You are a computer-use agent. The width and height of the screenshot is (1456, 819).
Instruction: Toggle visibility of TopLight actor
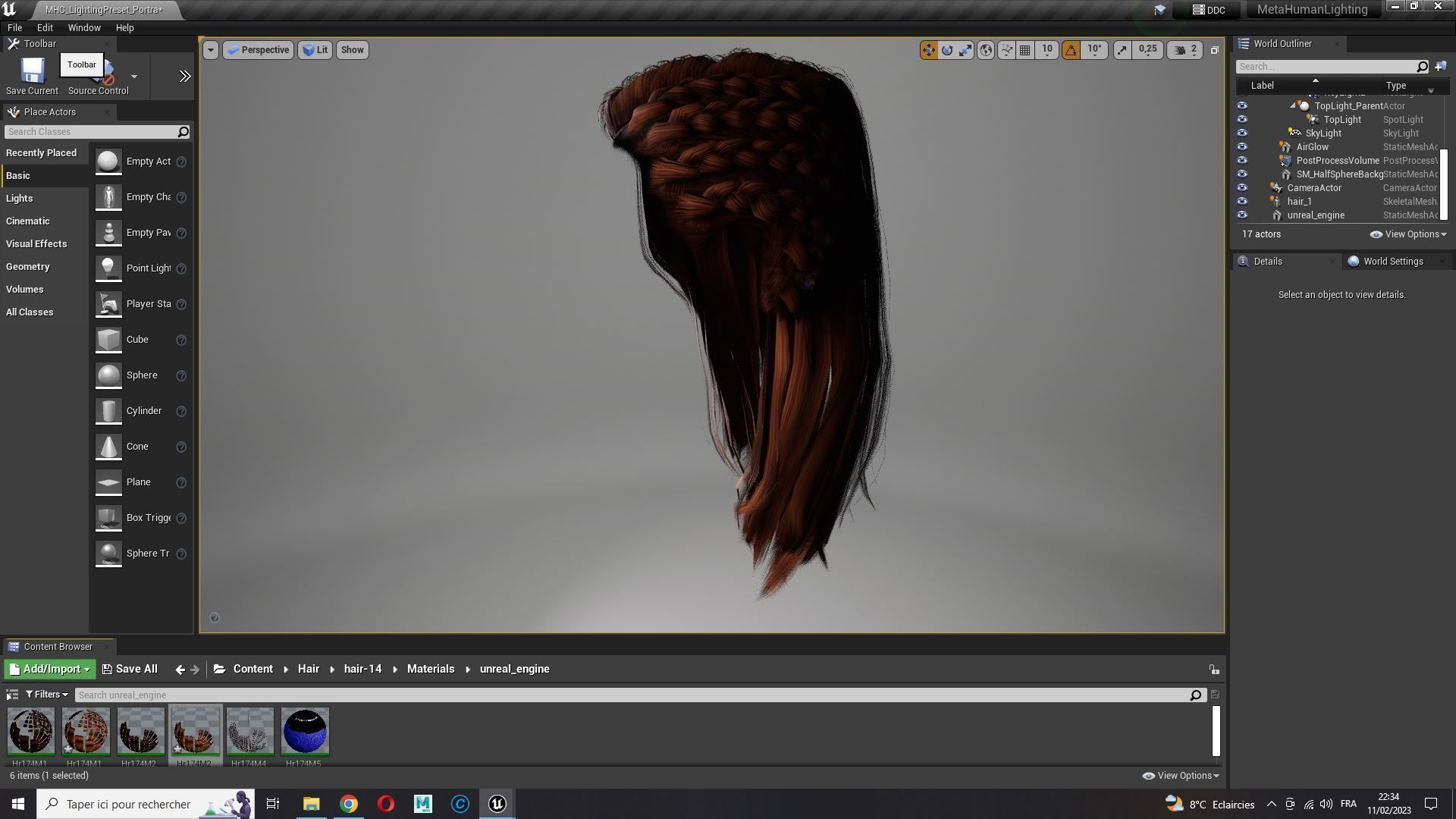(x=1242, y=120)
